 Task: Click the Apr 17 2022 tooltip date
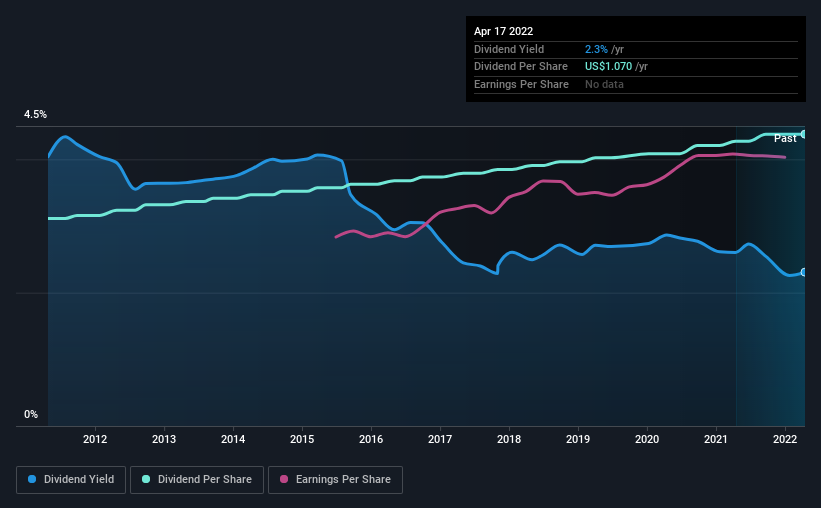pyautogui.click(x=503, y=31)
